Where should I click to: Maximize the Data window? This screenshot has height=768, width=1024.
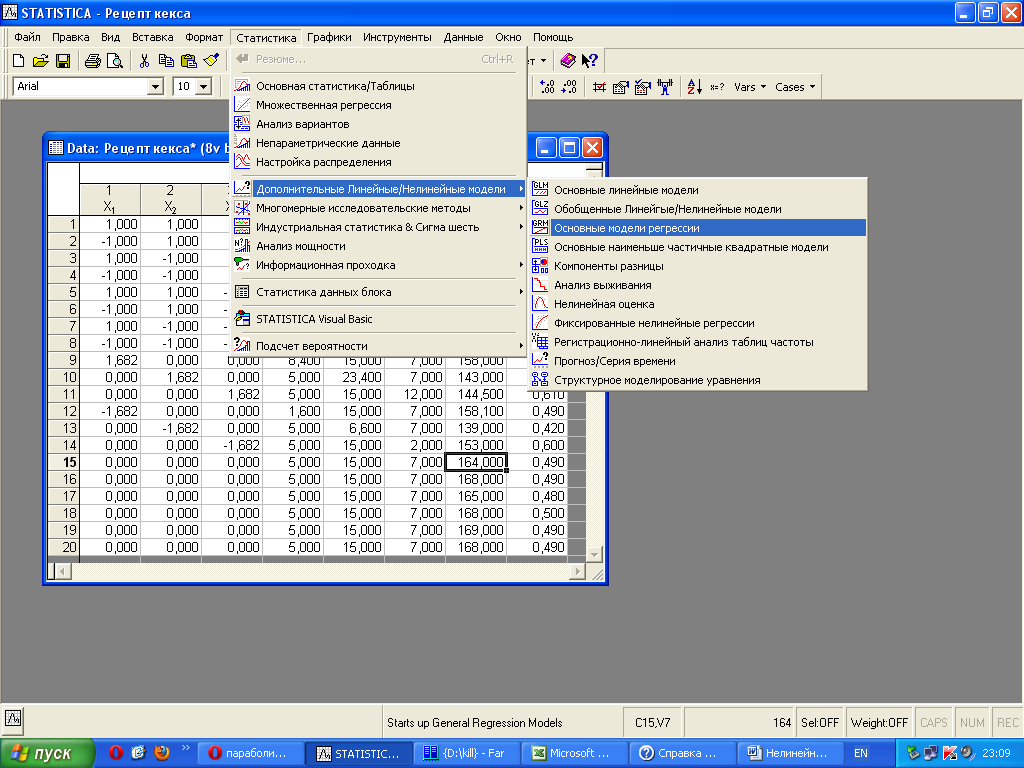pos(569,148)
